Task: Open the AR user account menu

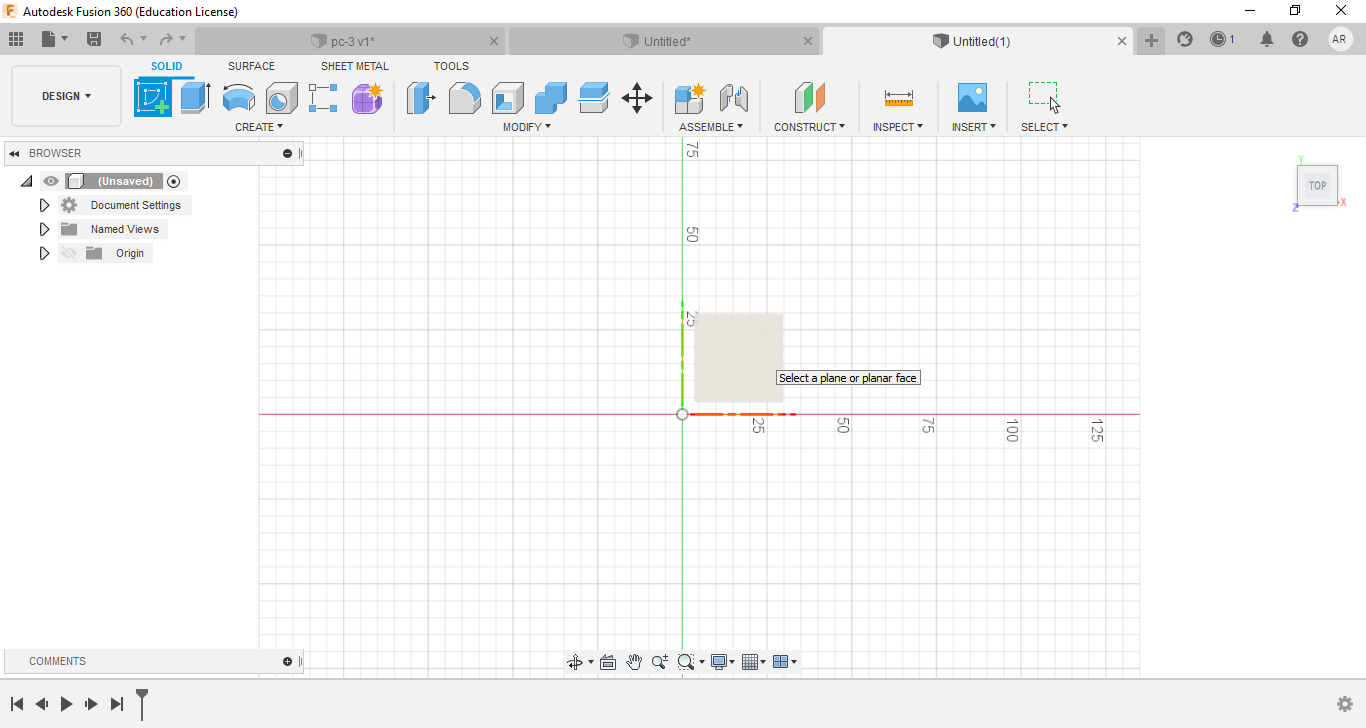Action: click(x=1340, y=39)
